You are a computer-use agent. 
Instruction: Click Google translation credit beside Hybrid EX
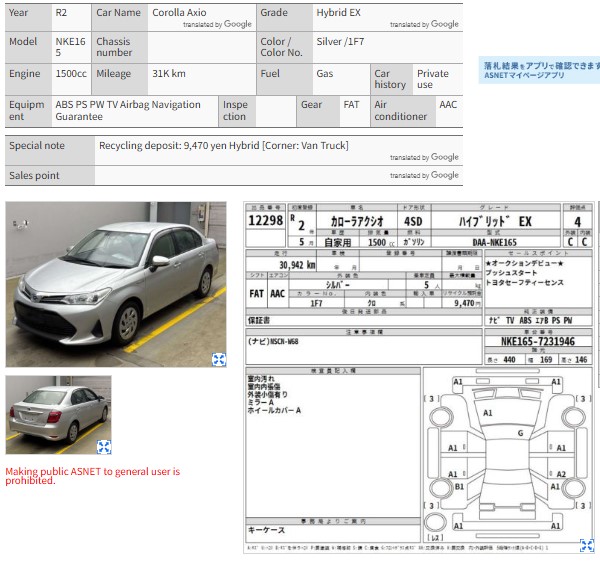coord(424,24)
